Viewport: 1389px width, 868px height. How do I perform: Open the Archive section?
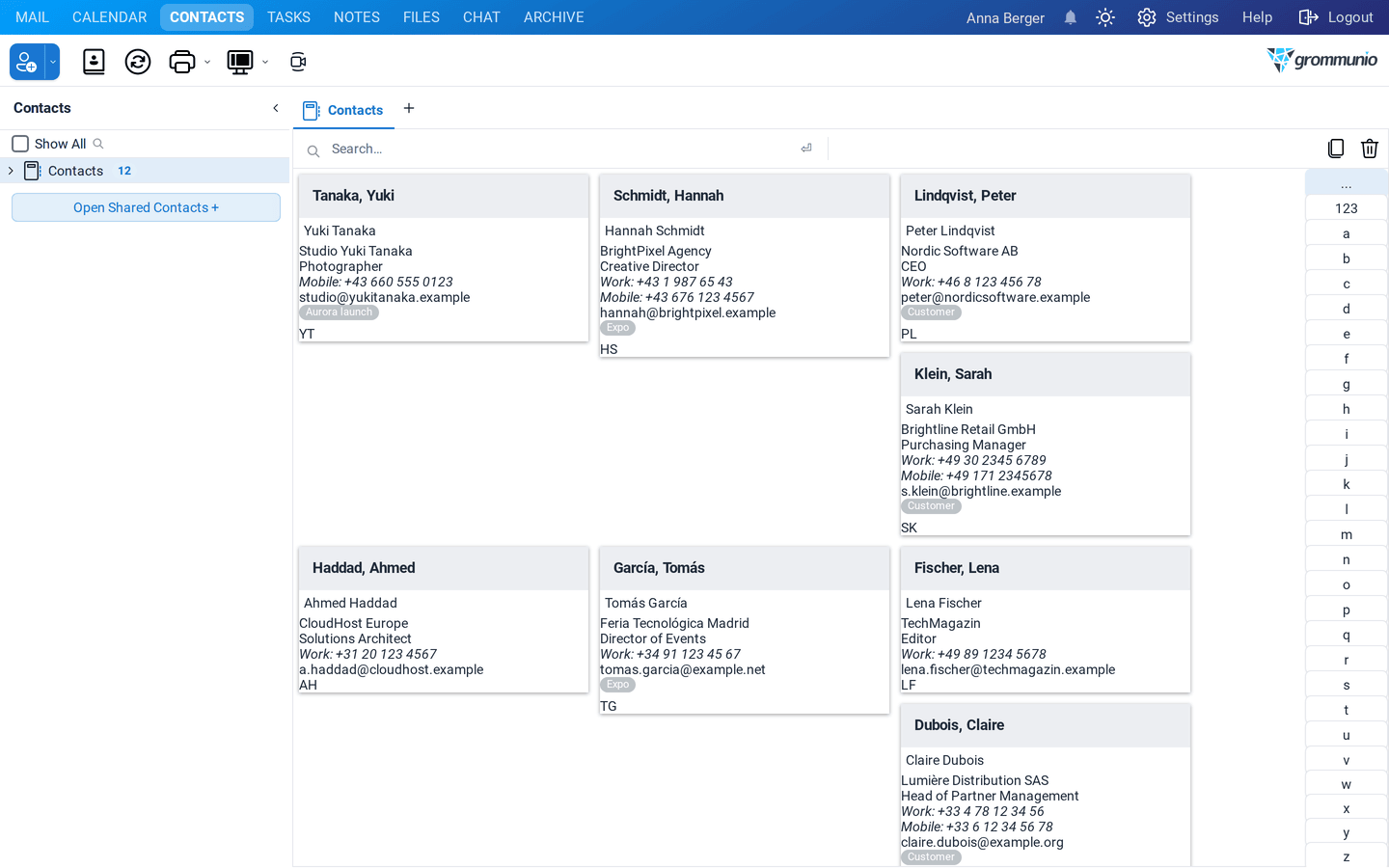tap(554, 17)
